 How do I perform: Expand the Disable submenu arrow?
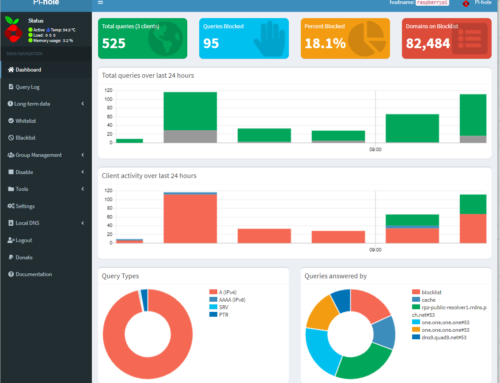(83, 172)
